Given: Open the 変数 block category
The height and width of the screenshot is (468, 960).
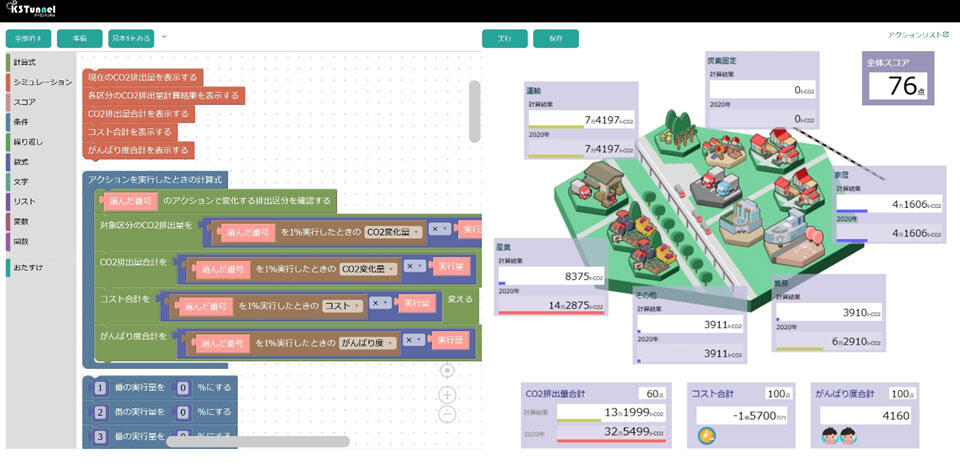Looking at the screenshot, I should [x=21, y=221].
